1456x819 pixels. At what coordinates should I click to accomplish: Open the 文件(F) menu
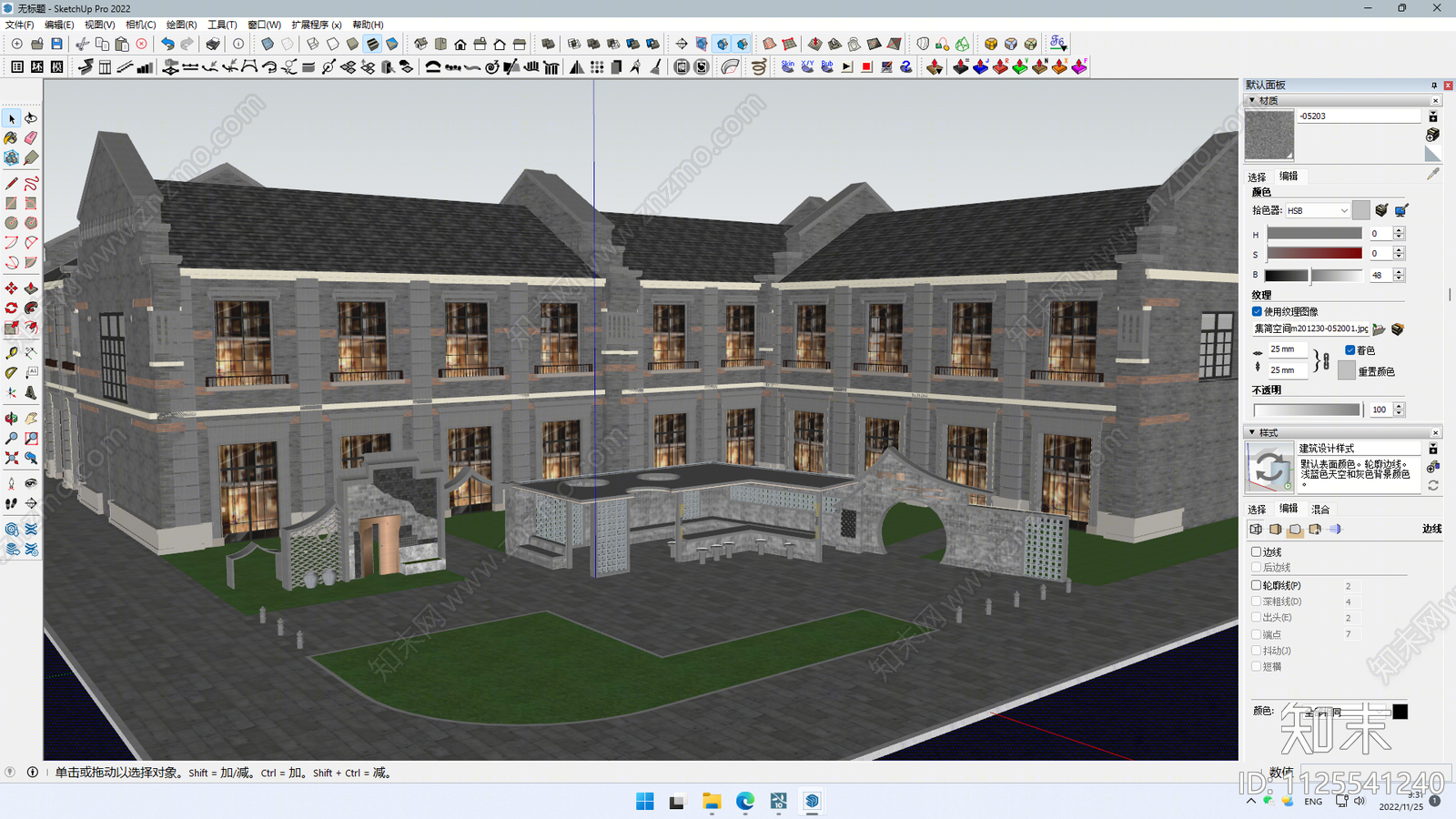coord(19,25)
